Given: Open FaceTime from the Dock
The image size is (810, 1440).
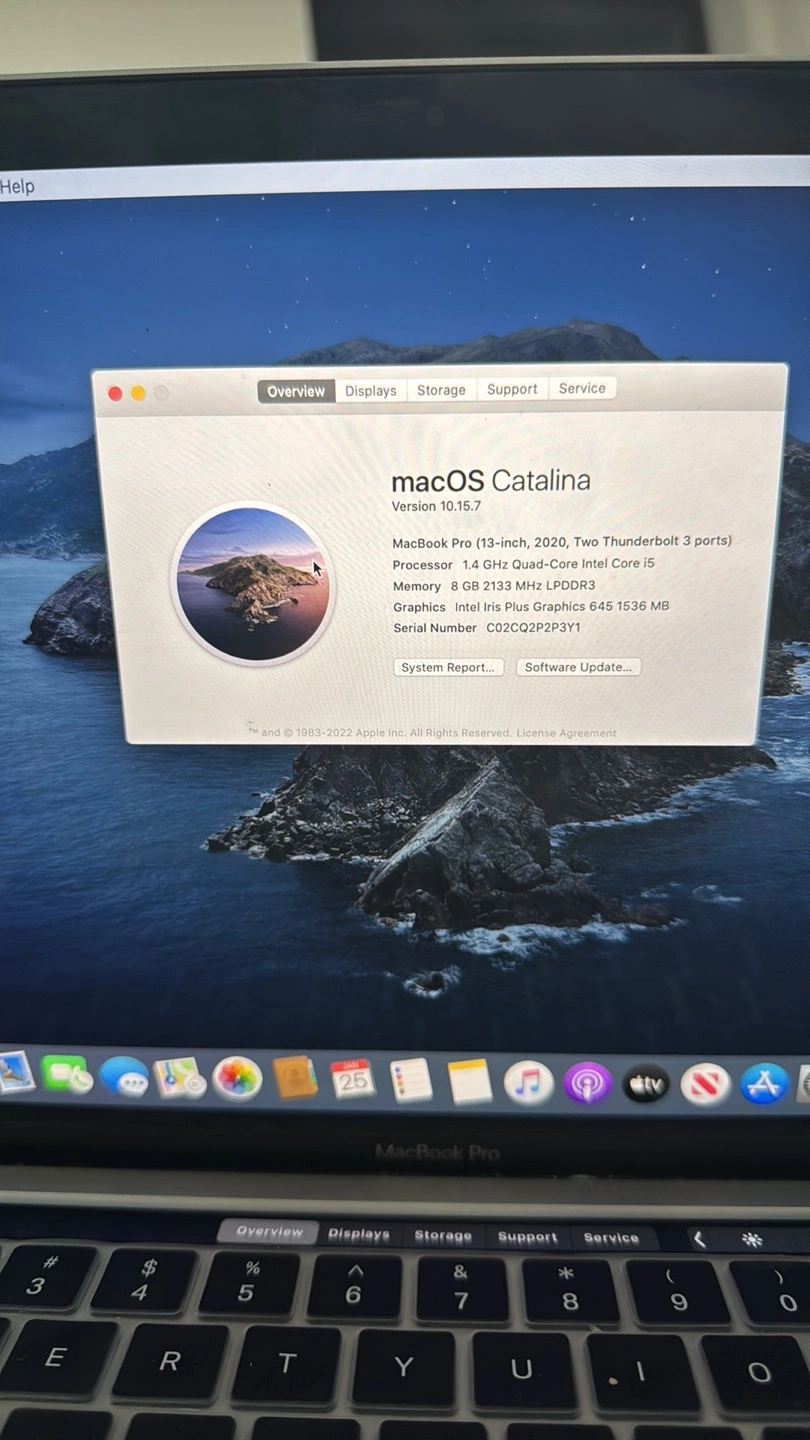Looking at the screenshot, I should tap(66, 1076).
